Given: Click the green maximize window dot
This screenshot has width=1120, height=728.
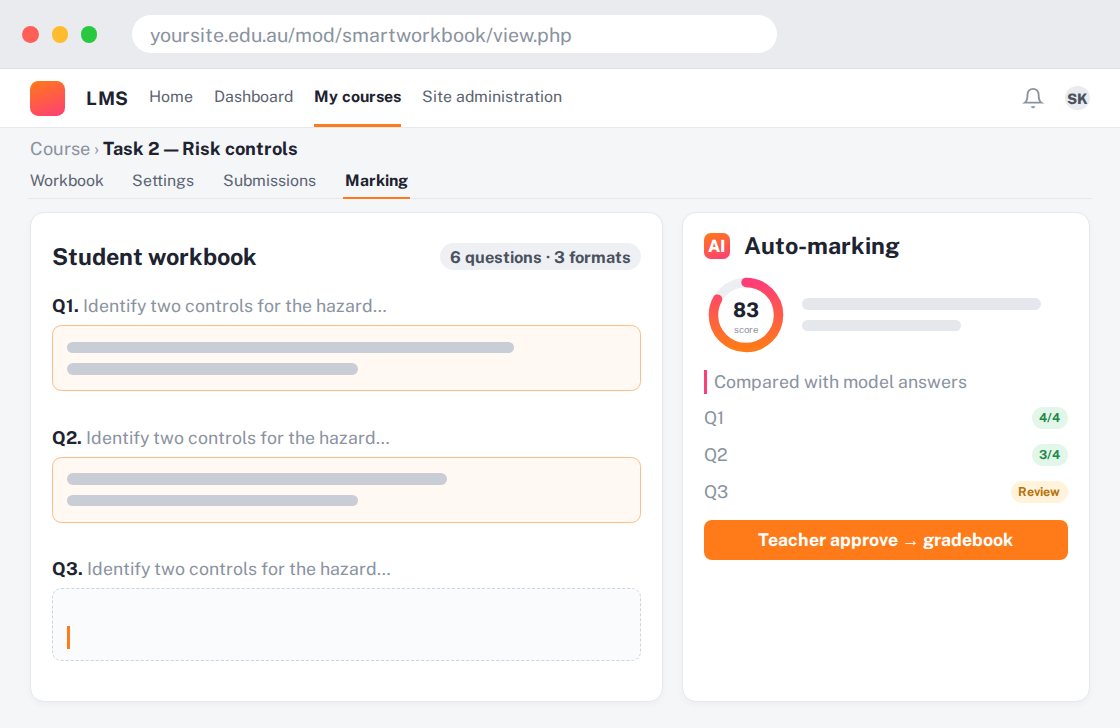Looking at the screenshot, I should (89, 34).
